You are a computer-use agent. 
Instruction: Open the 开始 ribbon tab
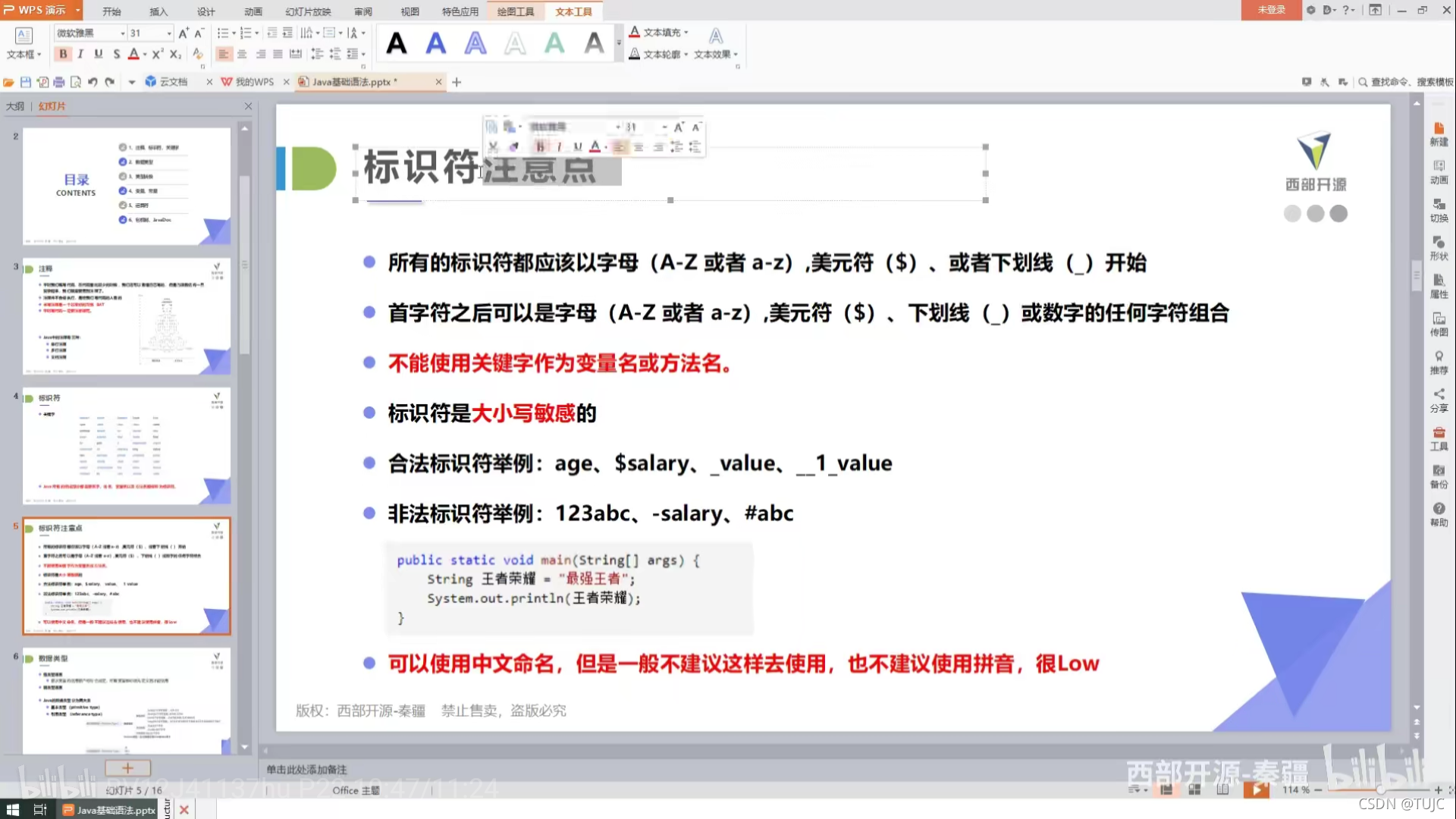(111, 11)
